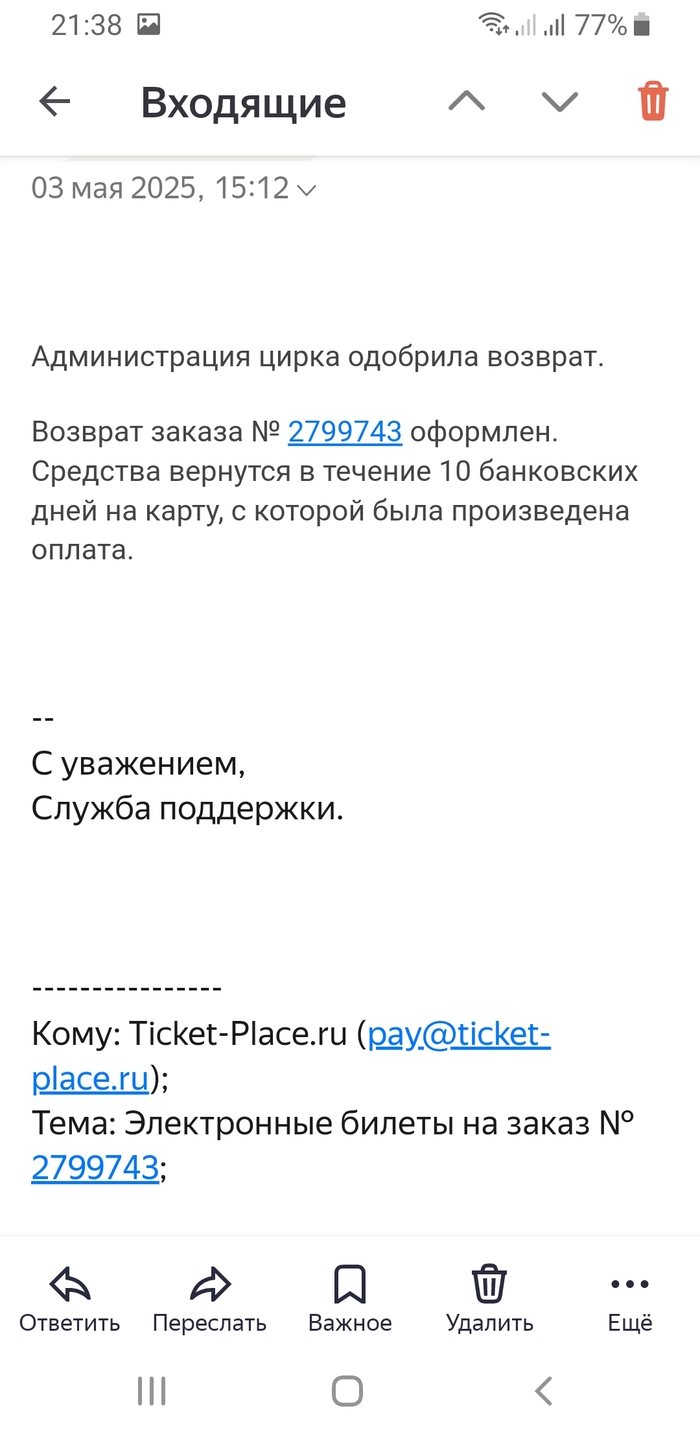Open the pay@ticket-place.ru email link

click(x=459, y=1034)
